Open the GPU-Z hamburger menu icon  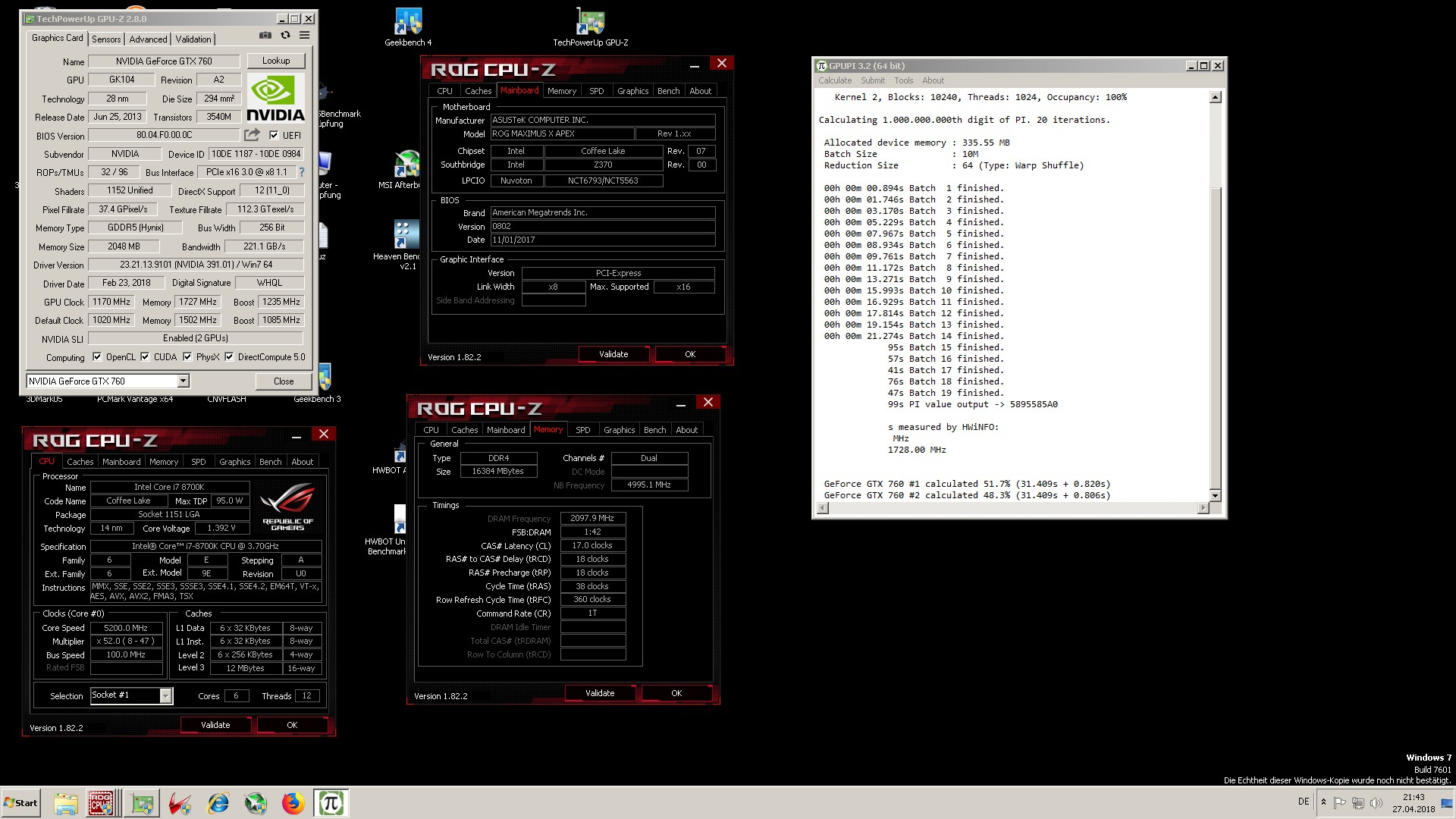[304, 36]
